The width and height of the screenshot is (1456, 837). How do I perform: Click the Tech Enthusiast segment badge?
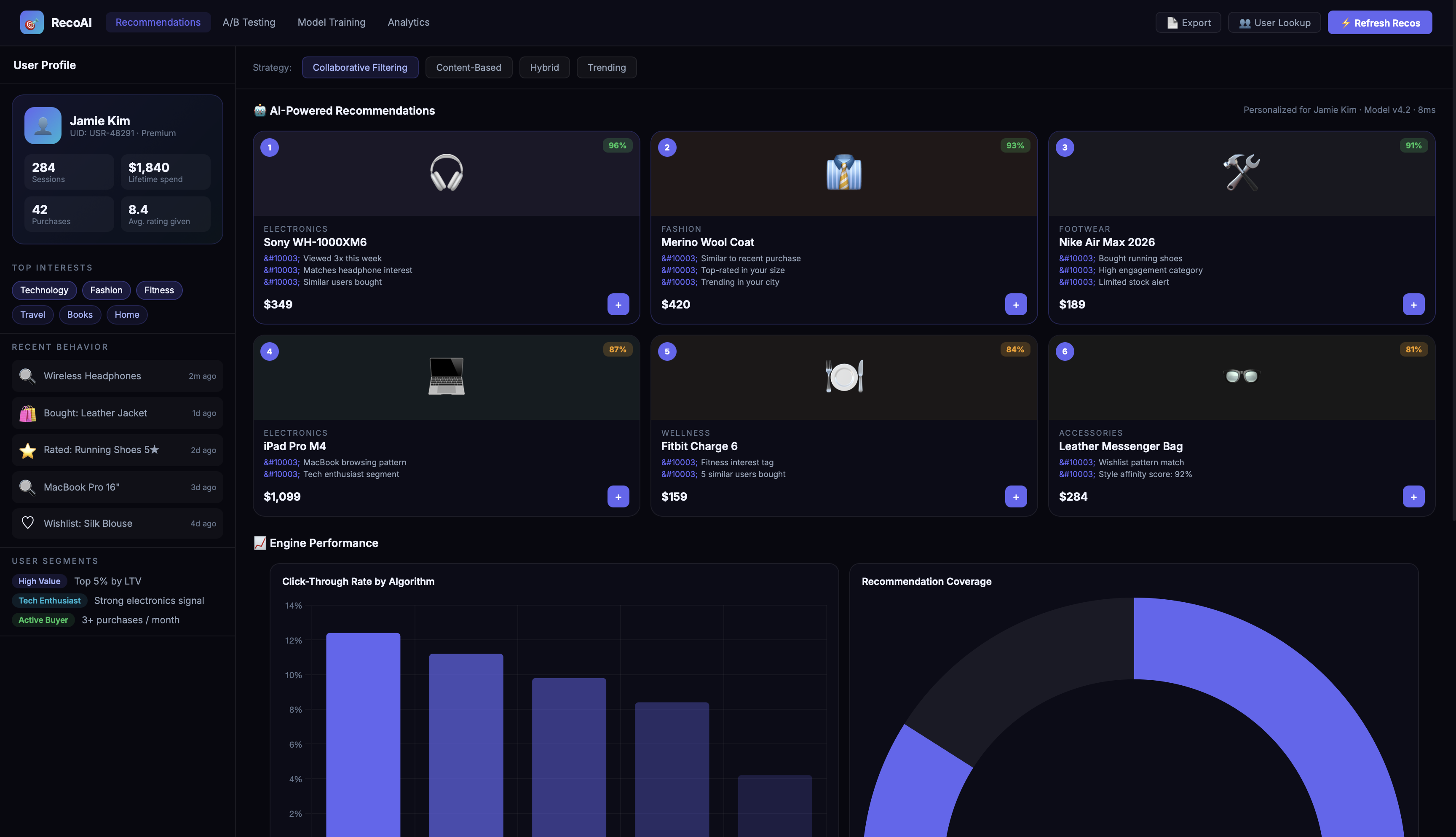point(49,601)
